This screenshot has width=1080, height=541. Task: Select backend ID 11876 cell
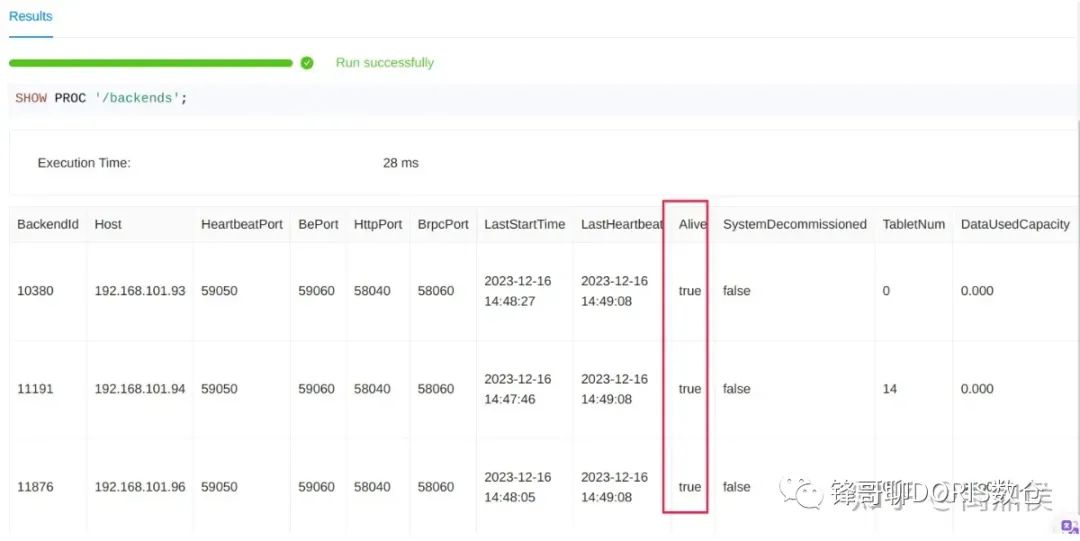(35, 487)
